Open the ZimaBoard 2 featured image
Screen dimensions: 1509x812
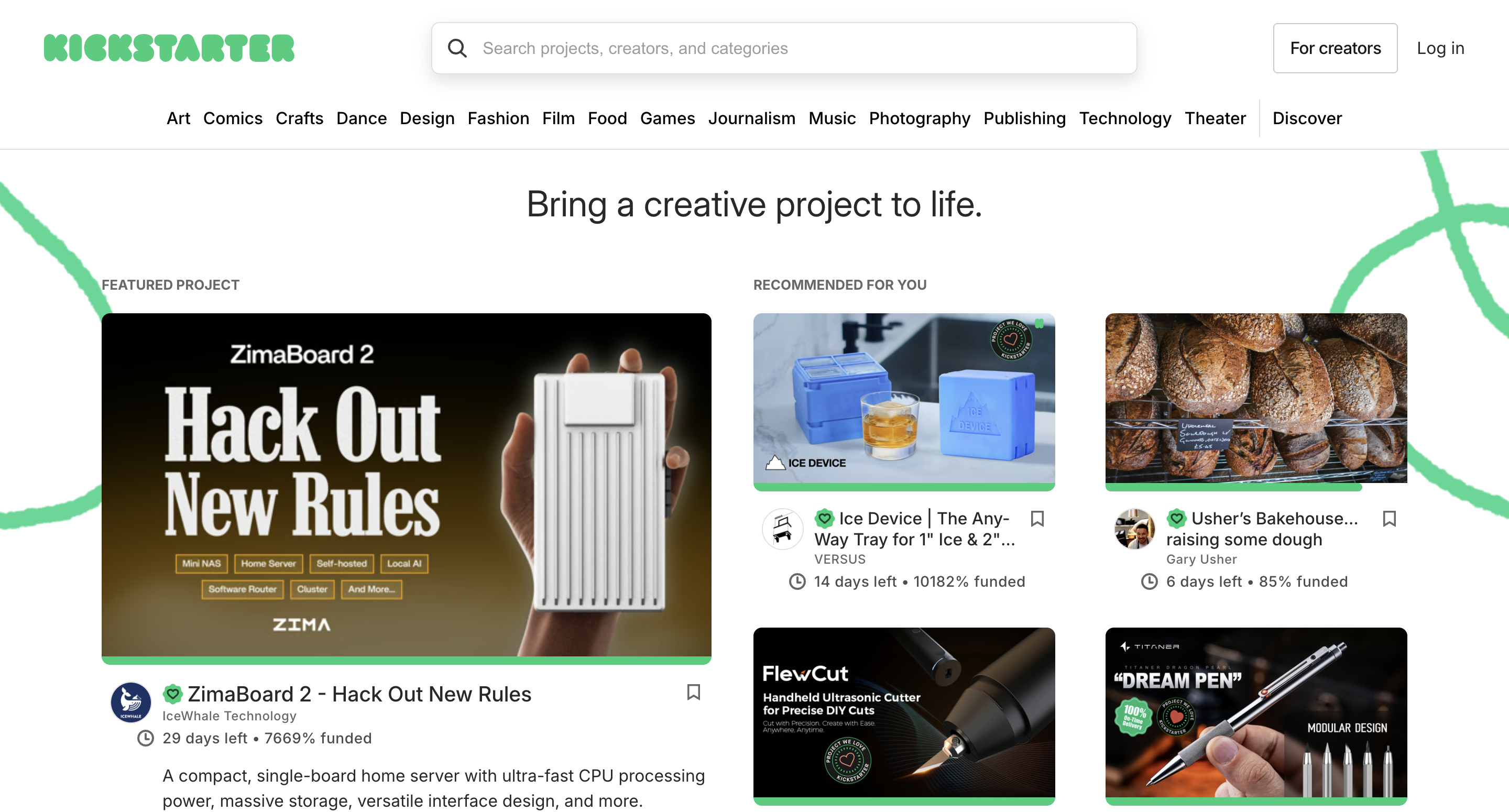pyautogui.click(x=407, y=485)
